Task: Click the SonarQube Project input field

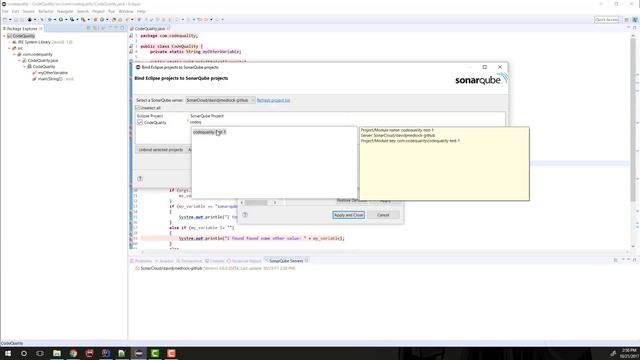Action: pos(346,122)
